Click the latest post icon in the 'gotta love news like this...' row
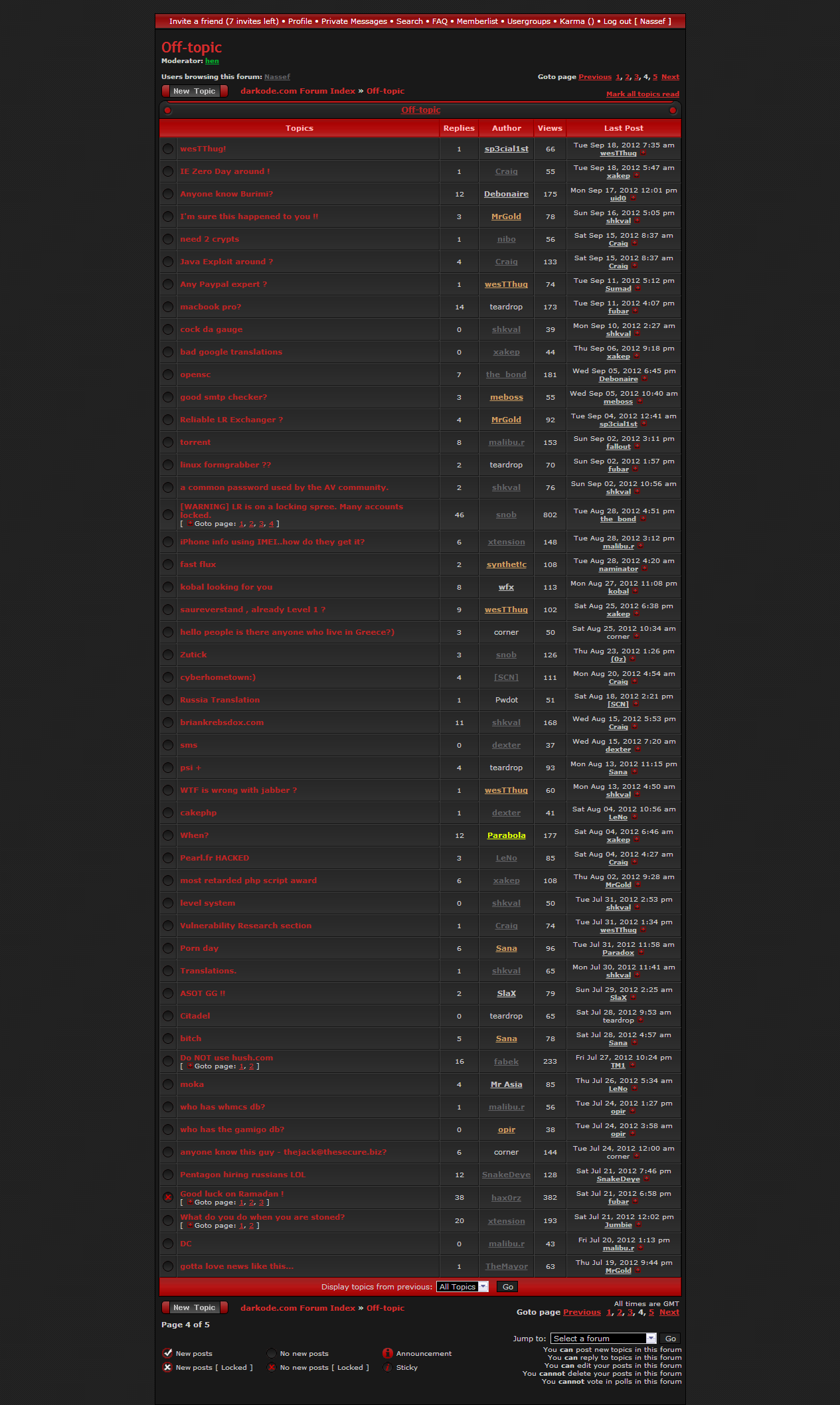Viewport: 840px width, 1405px height. coord(638,1271)
